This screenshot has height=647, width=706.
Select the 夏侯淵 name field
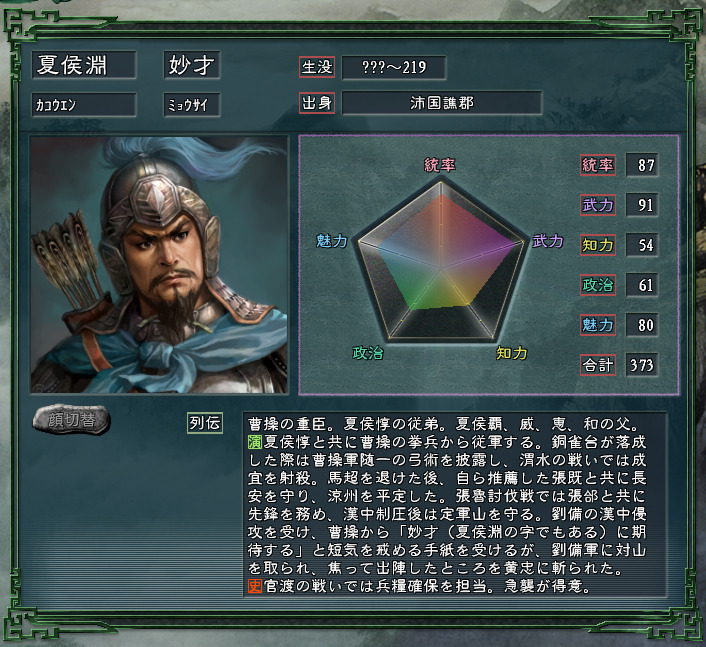[84, 65]
